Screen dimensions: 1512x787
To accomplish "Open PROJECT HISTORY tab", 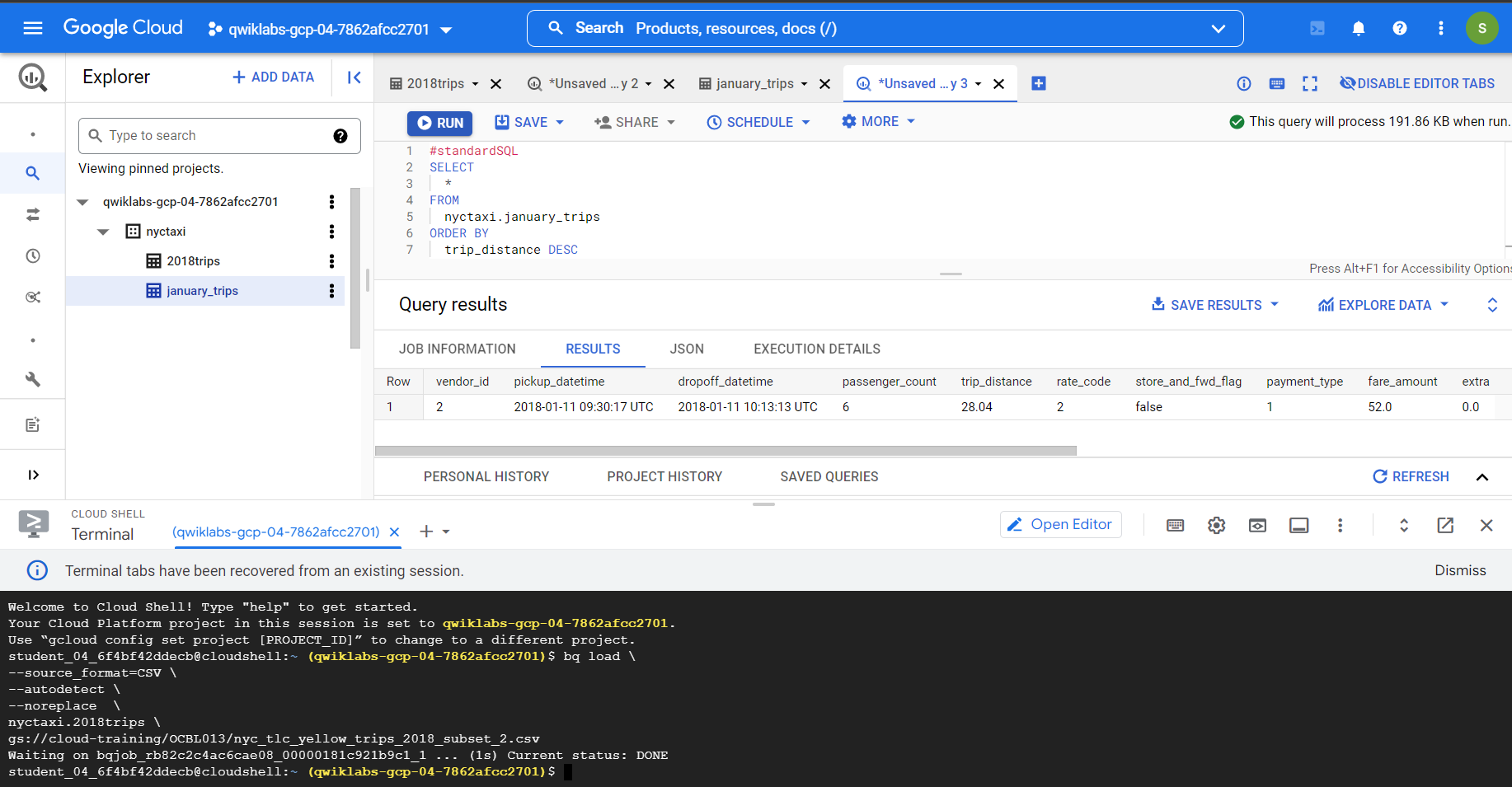I will coord(664,477).
